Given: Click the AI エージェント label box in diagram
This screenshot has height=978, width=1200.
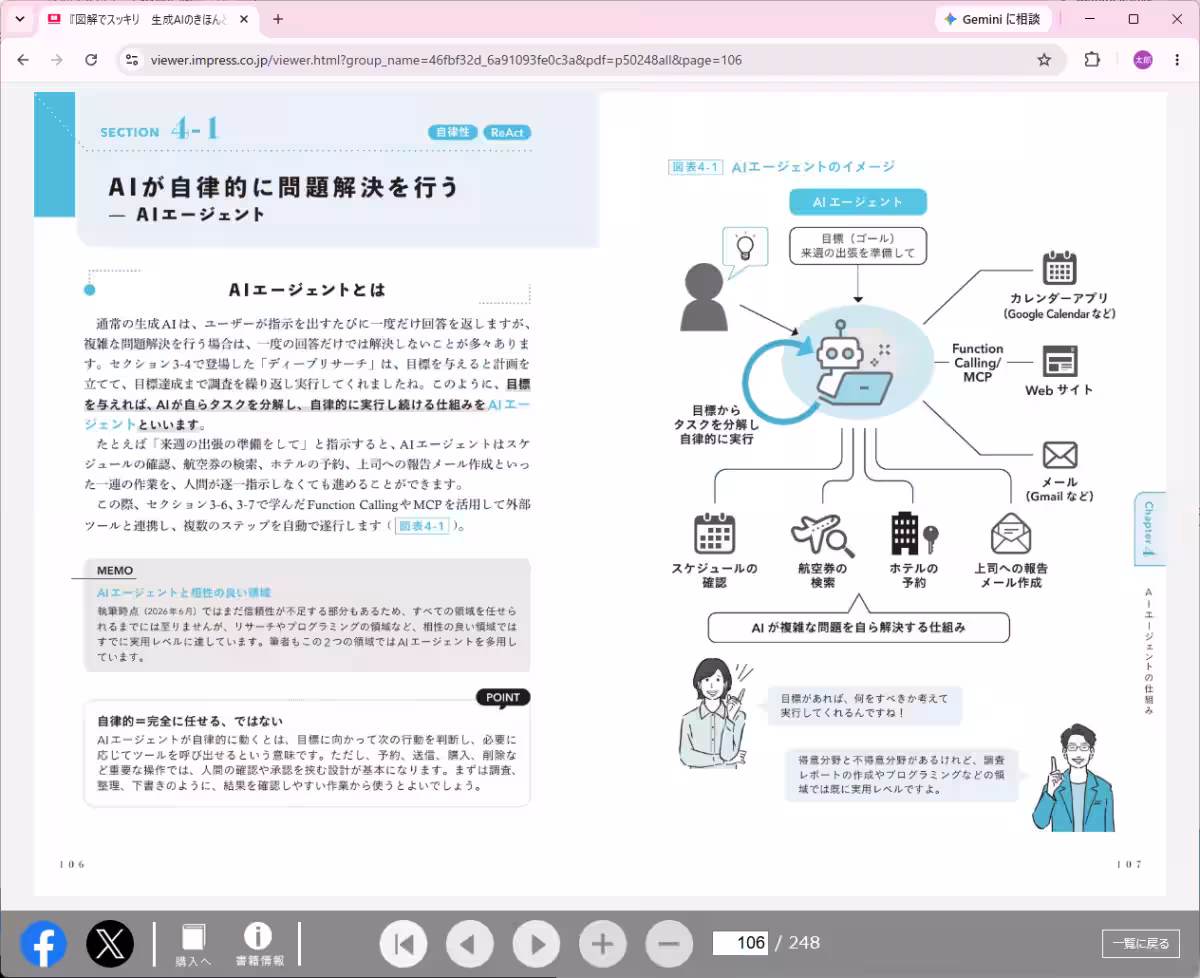Looking at the screenshot, I should click(x=858, y=202).
